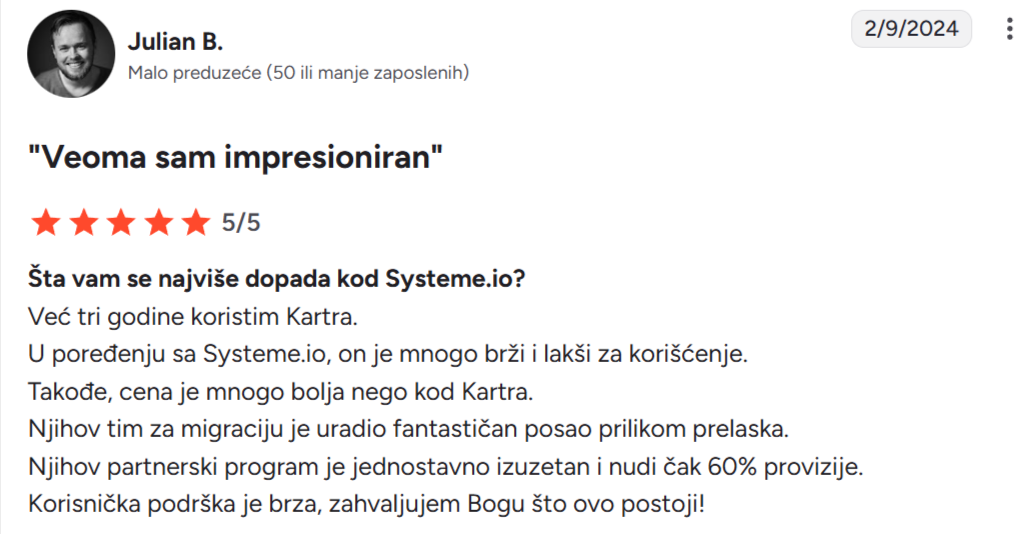Open Julian B.'s profile photo
This screenshot has width=1028, height=534.
tap(70, 54)
